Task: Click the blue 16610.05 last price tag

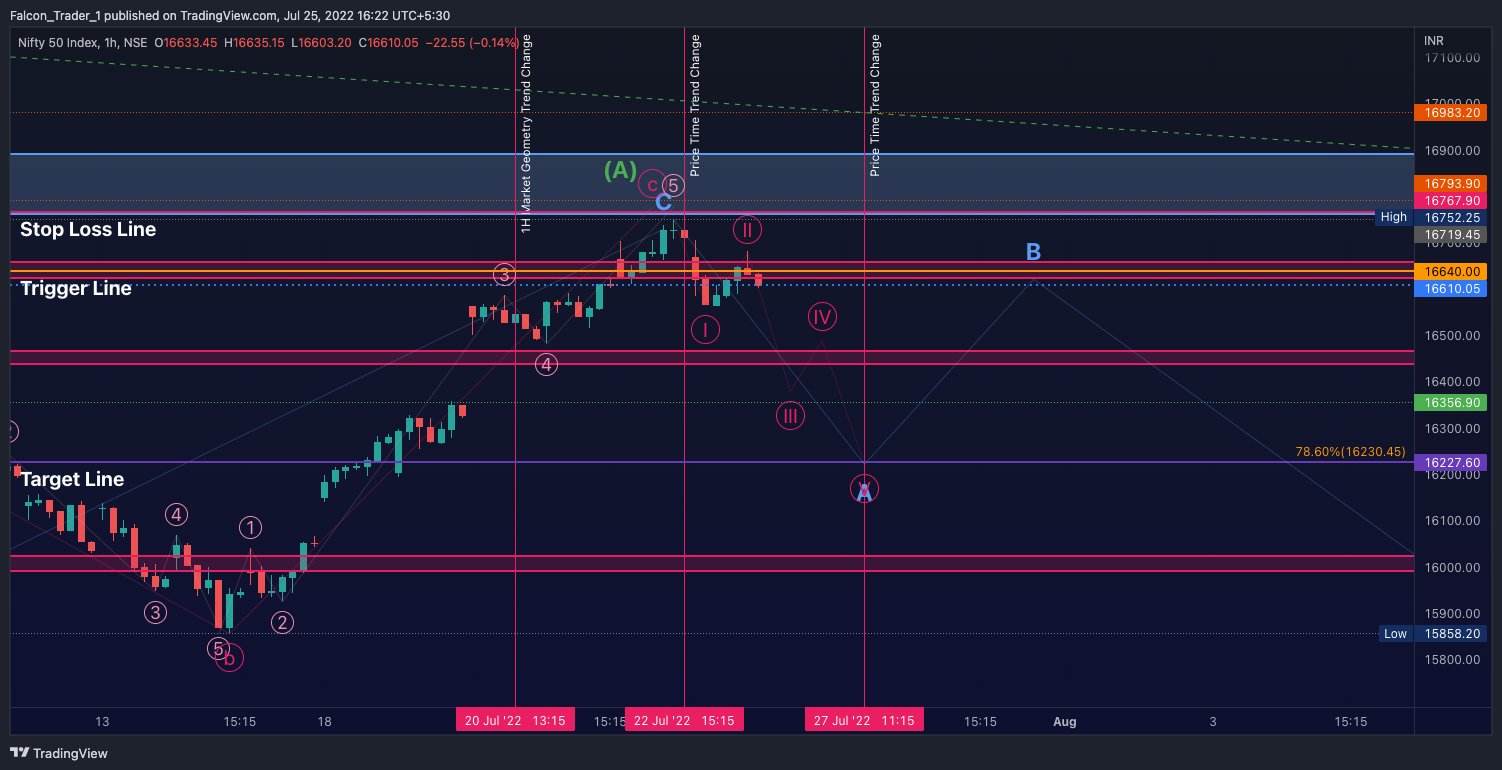Action: click(1451, 288)
